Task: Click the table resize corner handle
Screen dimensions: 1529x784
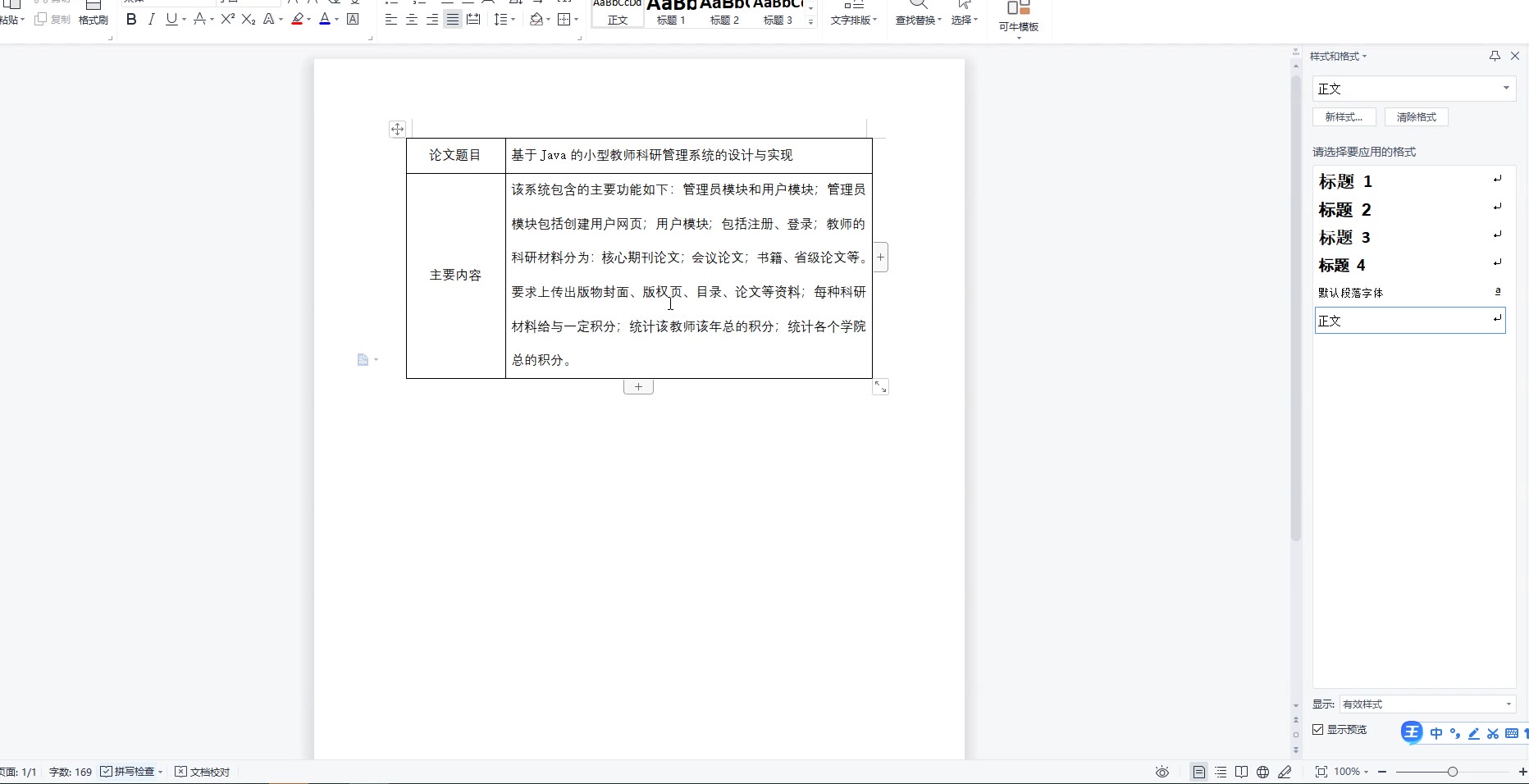Action: point(880,386)
